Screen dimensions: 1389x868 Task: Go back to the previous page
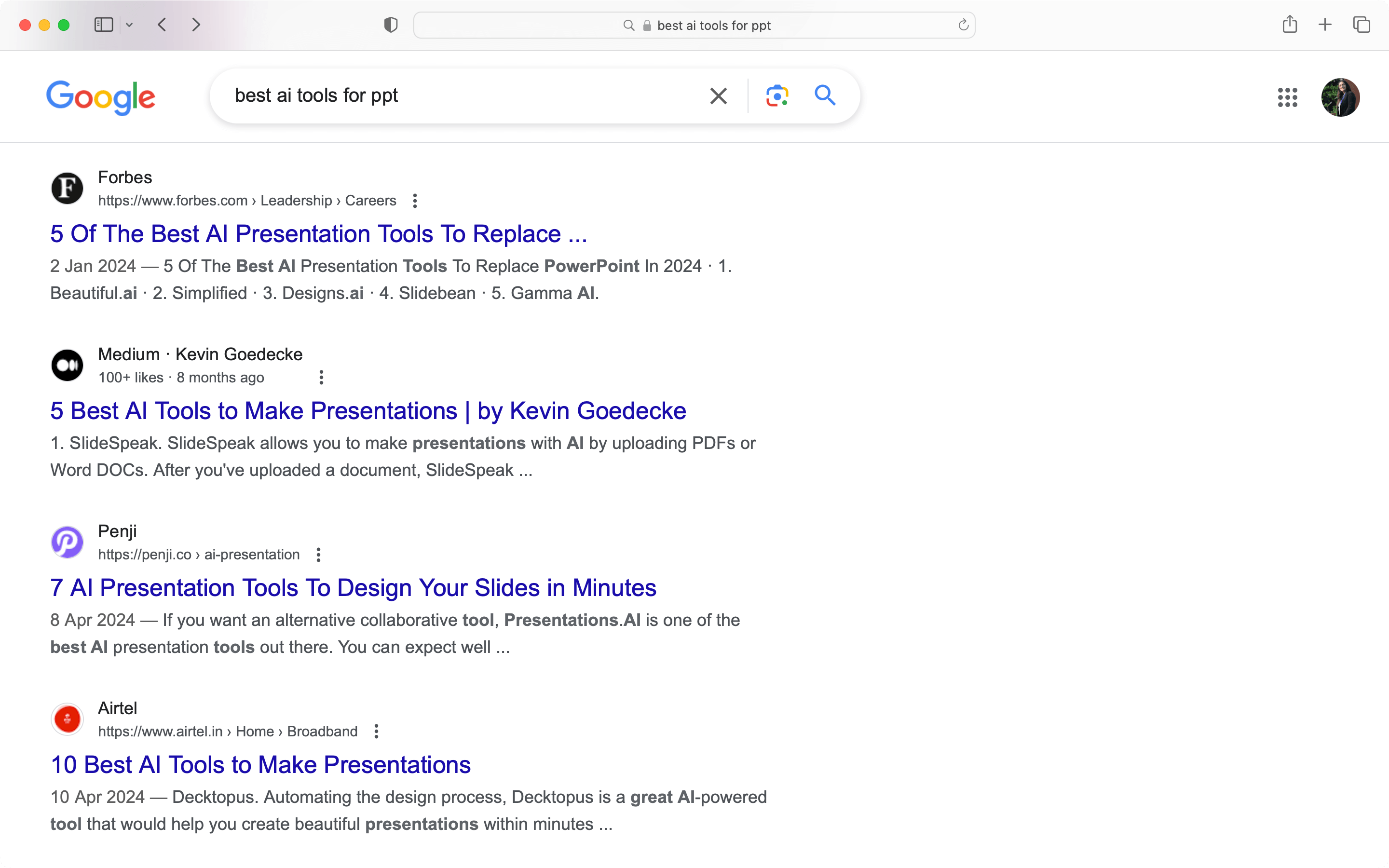(163, 25)
